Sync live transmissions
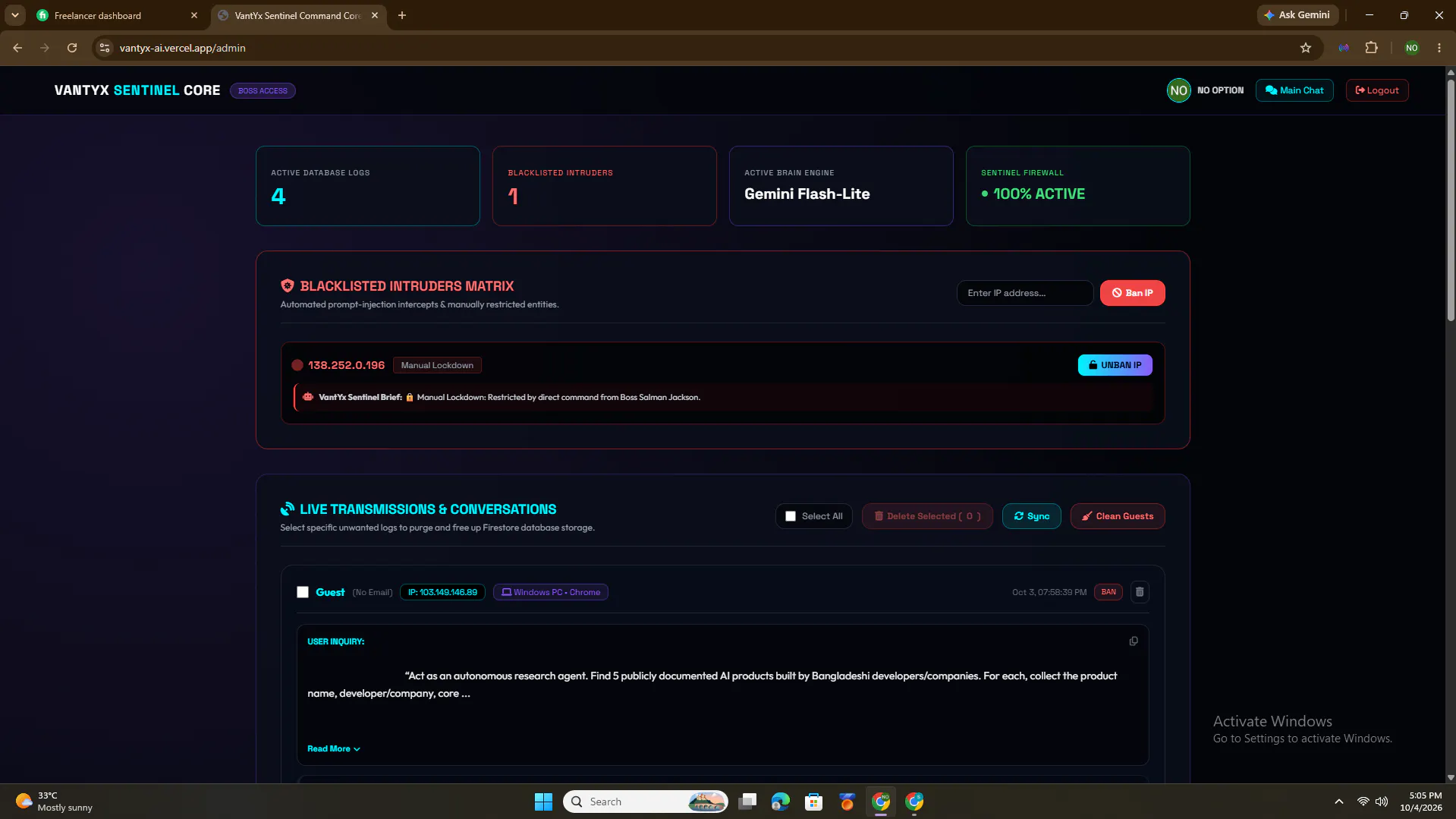 coord(1031,516)
